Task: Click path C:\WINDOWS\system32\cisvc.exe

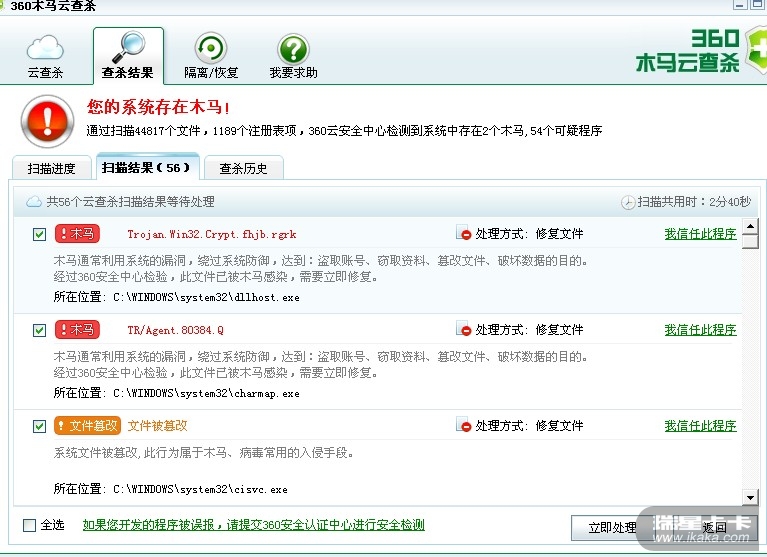Action: [x=201, y=489]
